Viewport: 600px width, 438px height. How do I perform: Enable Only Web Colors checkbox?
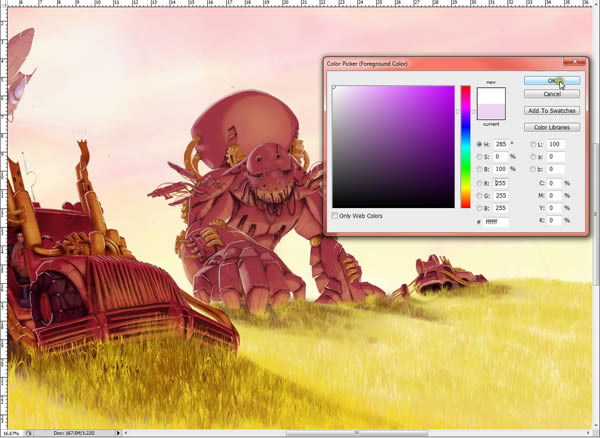point(335,216)
